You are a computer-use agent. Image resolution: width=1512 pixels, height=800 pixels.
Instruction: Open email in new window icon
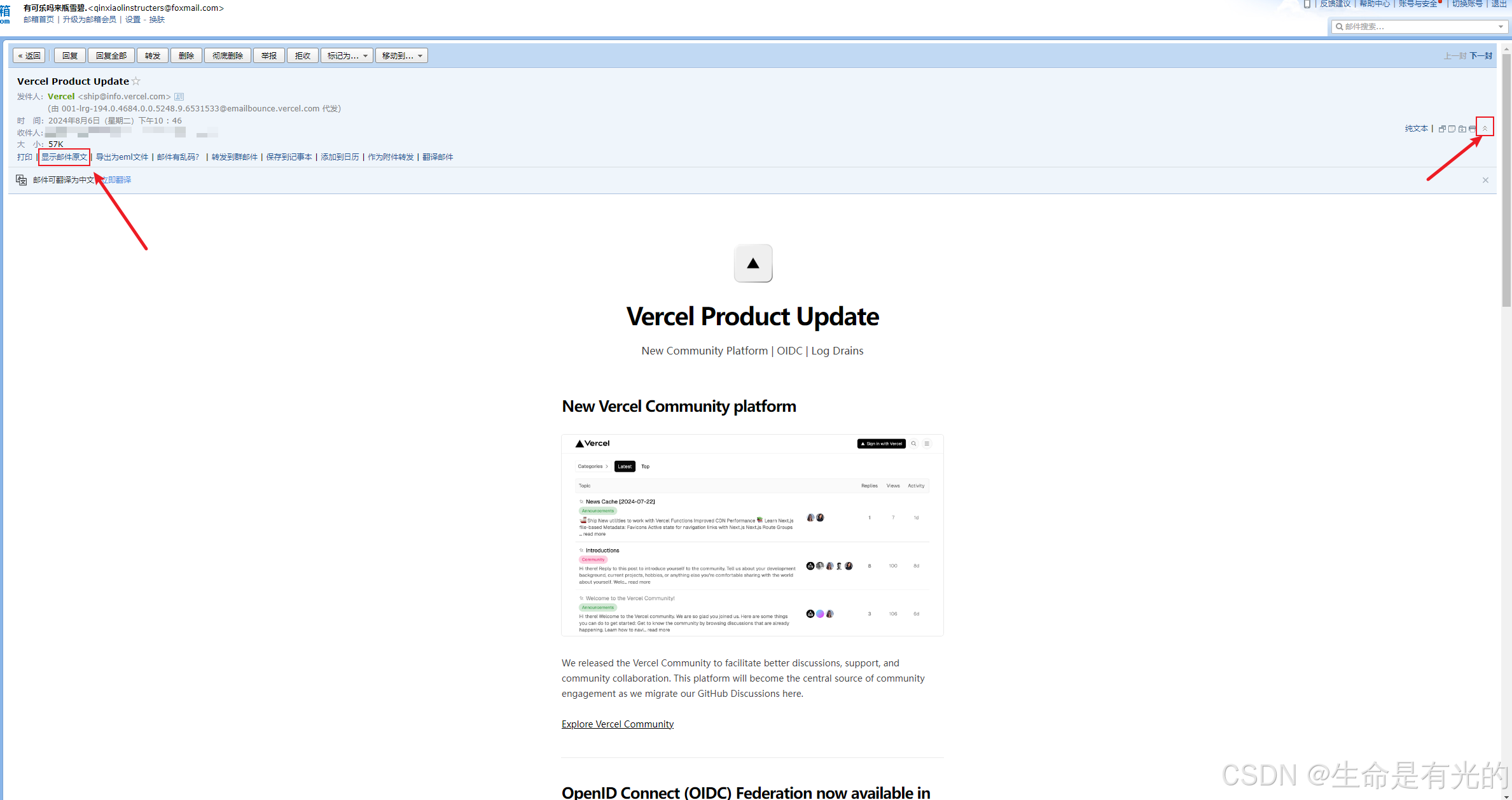1442,129
